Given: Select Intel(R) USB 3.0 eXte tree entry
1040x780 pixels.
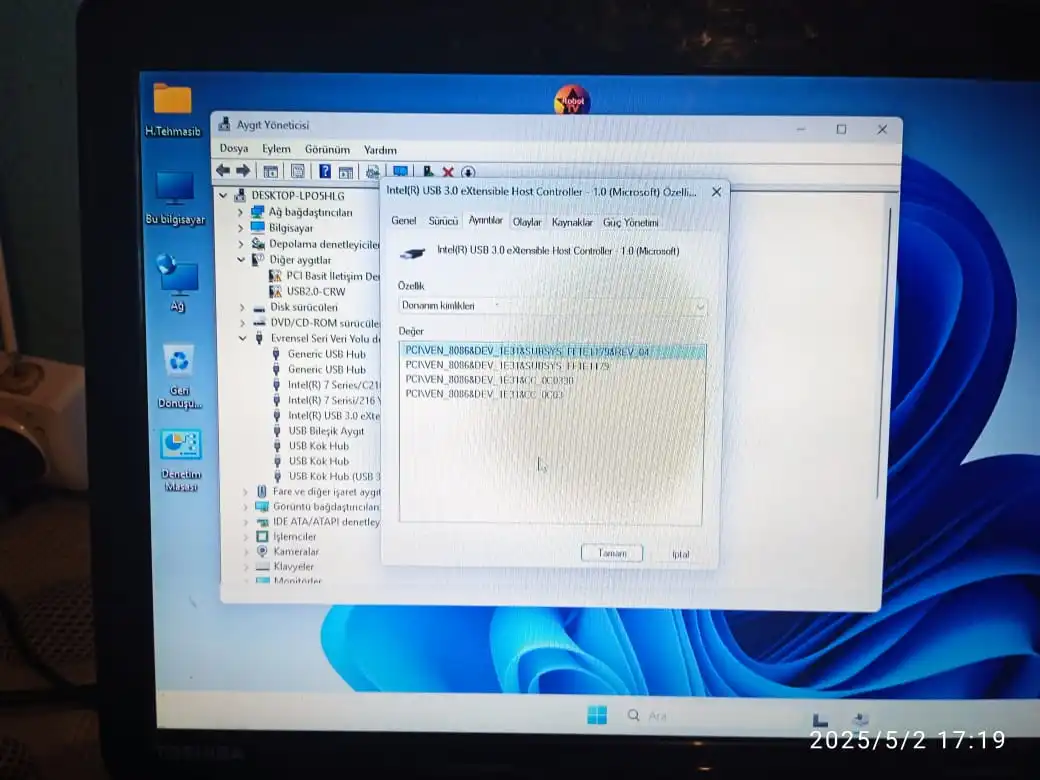Looking at the screenshot, I should (326, 415).
